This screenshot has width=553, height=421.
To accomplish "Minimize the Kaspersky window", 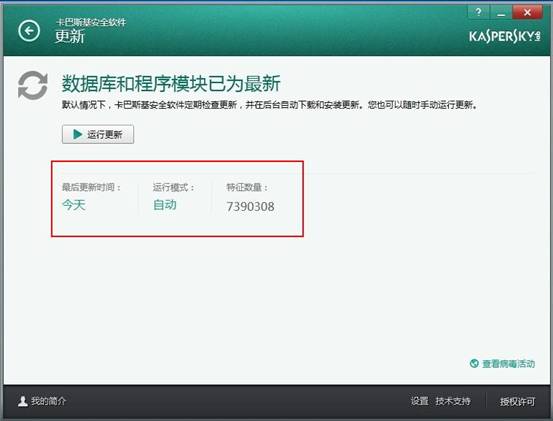I will [x=501, y=12].
